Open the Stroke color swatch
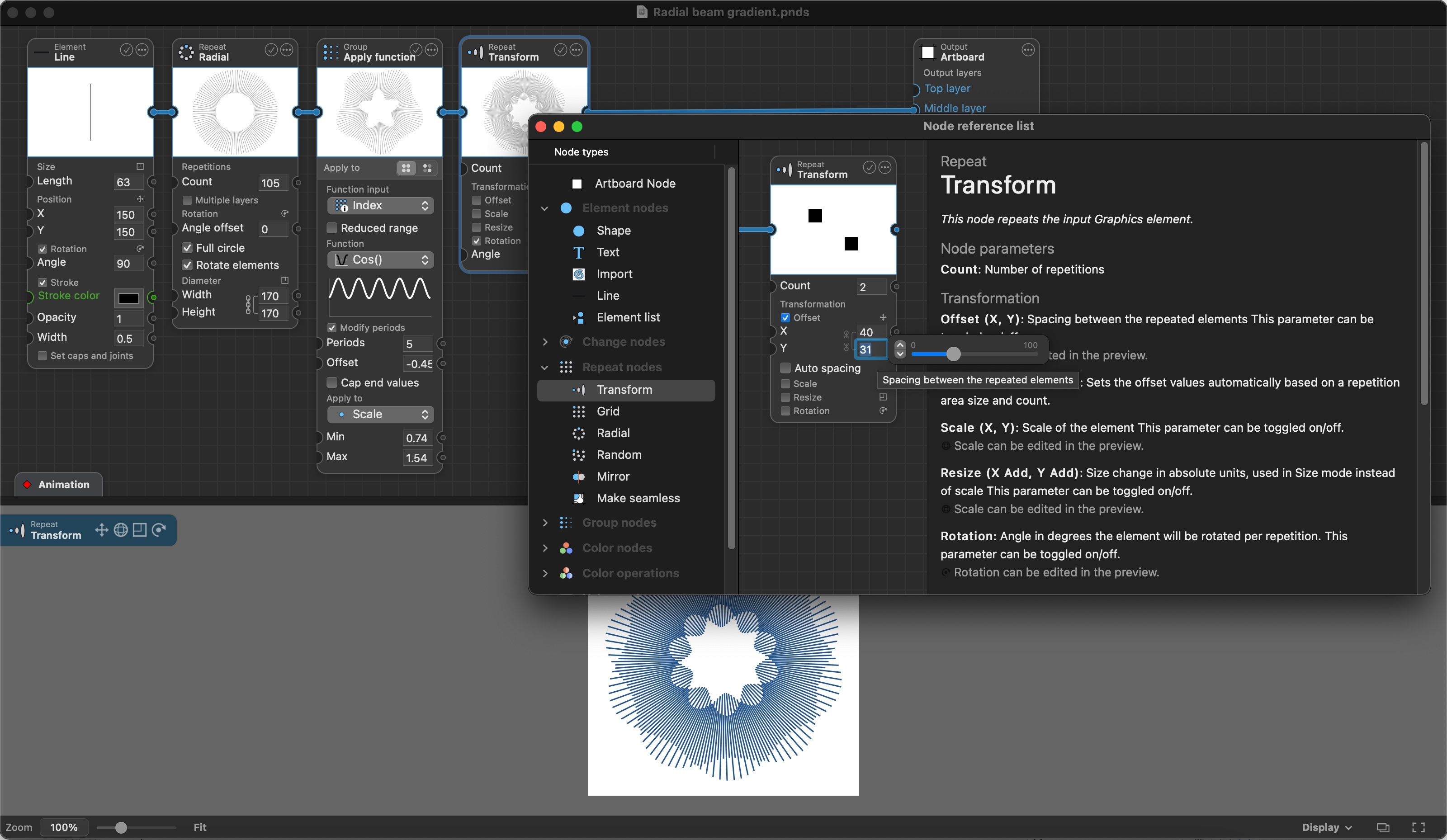Screen dimensions: 1447x840 (x=128, y=298)
